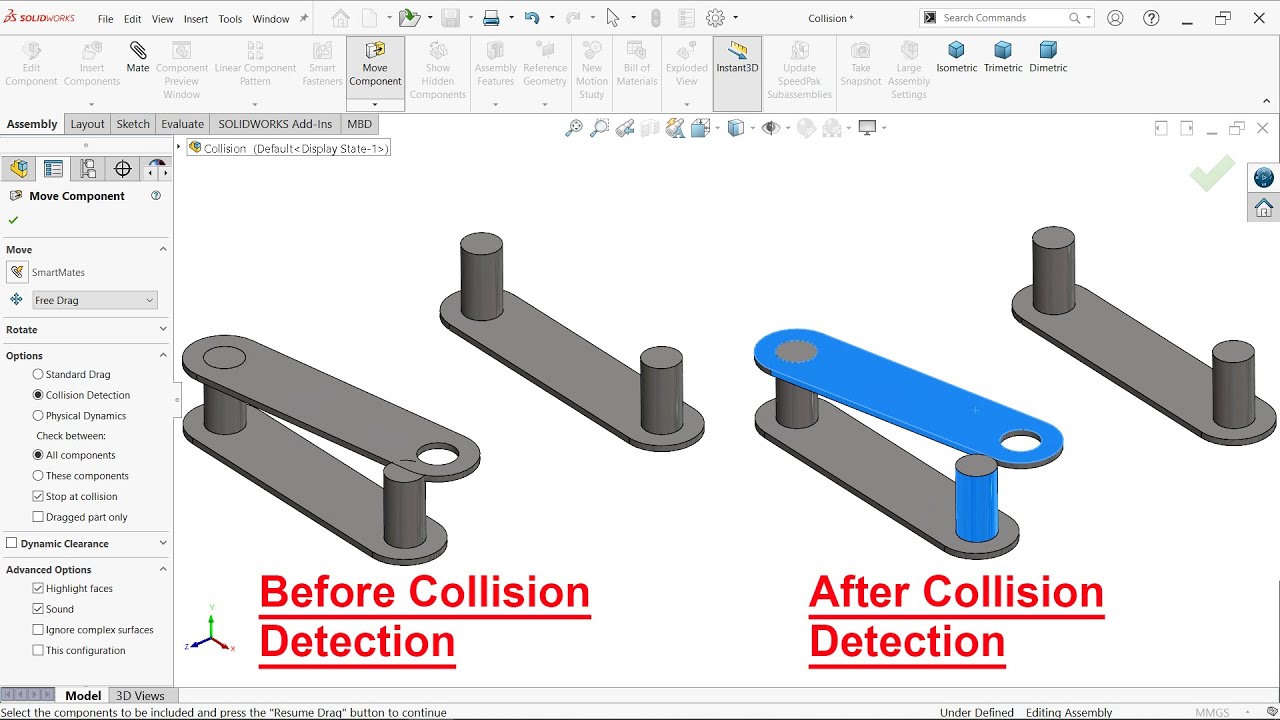
Task: Open the FeatureManager design tree tab
Action: point(19,169)
